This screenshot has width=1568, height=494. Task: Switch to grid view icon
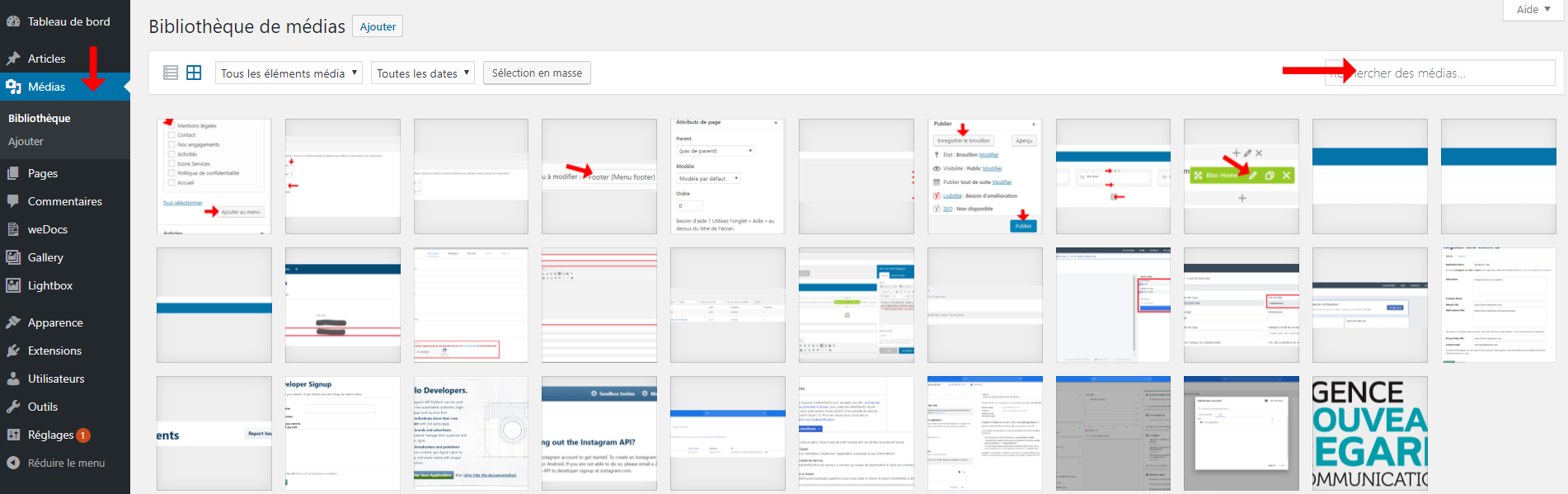click(x=194, y=73)
